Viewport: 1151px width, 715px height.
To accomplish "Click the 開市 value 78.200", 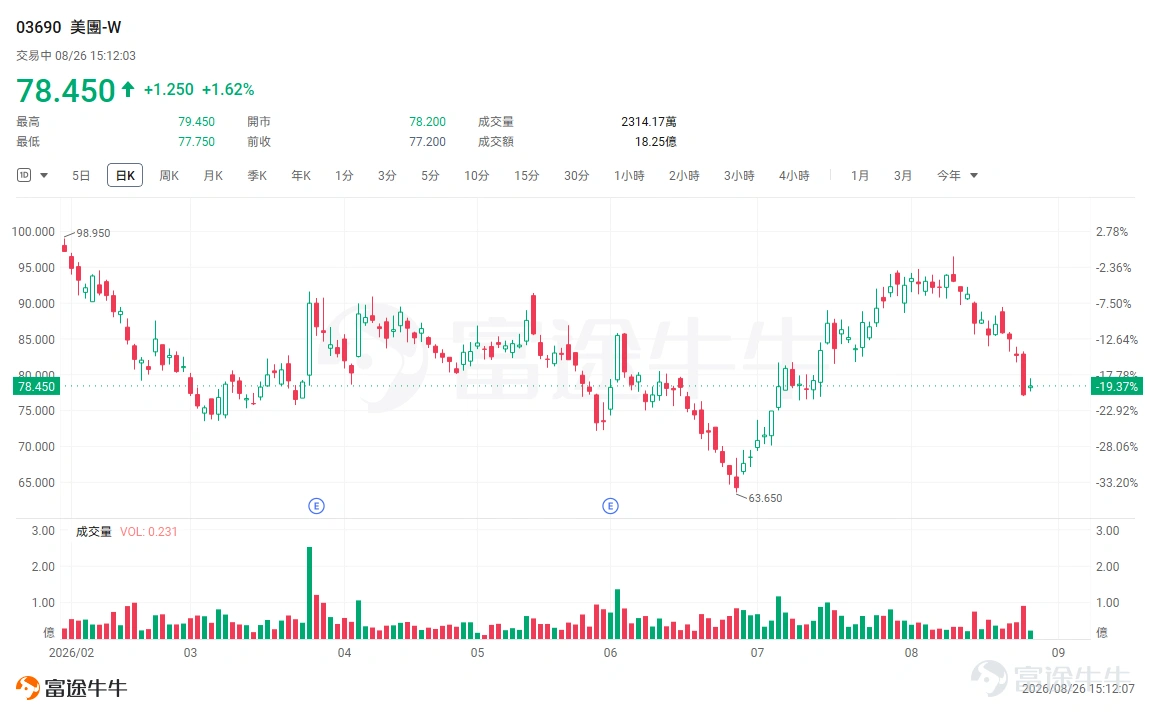I will [427, 122].
